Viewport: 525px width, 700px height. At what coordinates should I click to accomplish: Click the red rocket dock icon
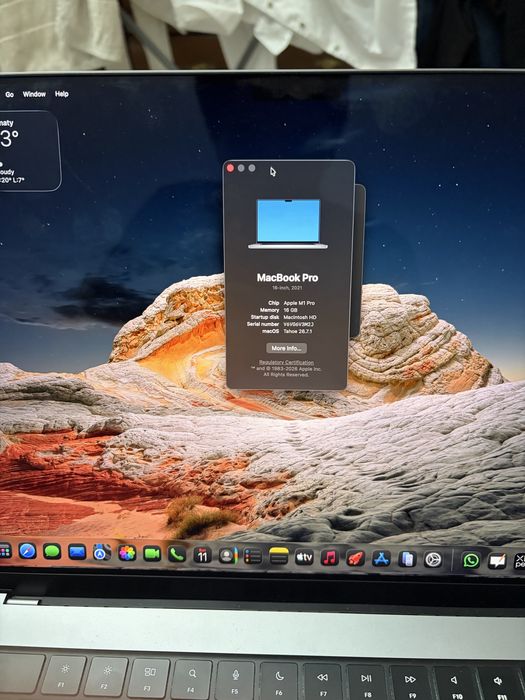click(355, 558)
